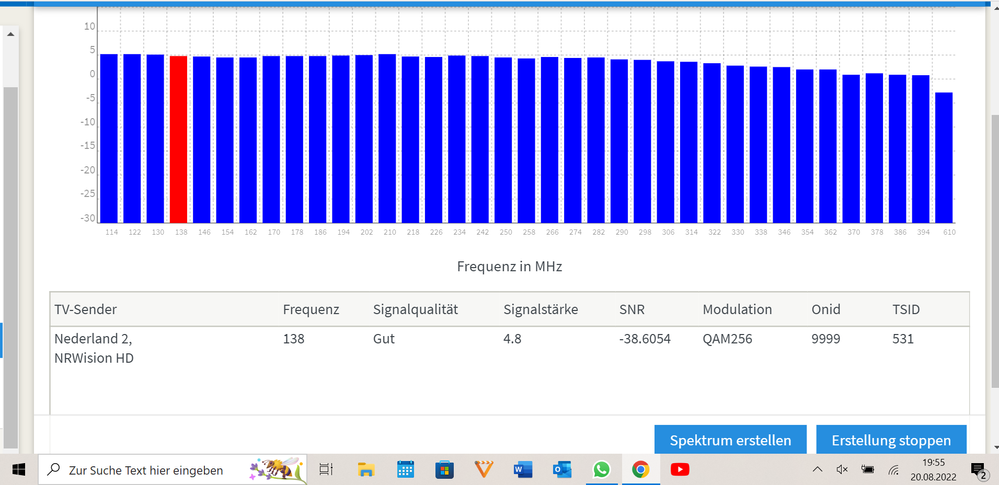Click the QAM256 modulation value
The image size is (999, 485).
(x=728, y=339)
